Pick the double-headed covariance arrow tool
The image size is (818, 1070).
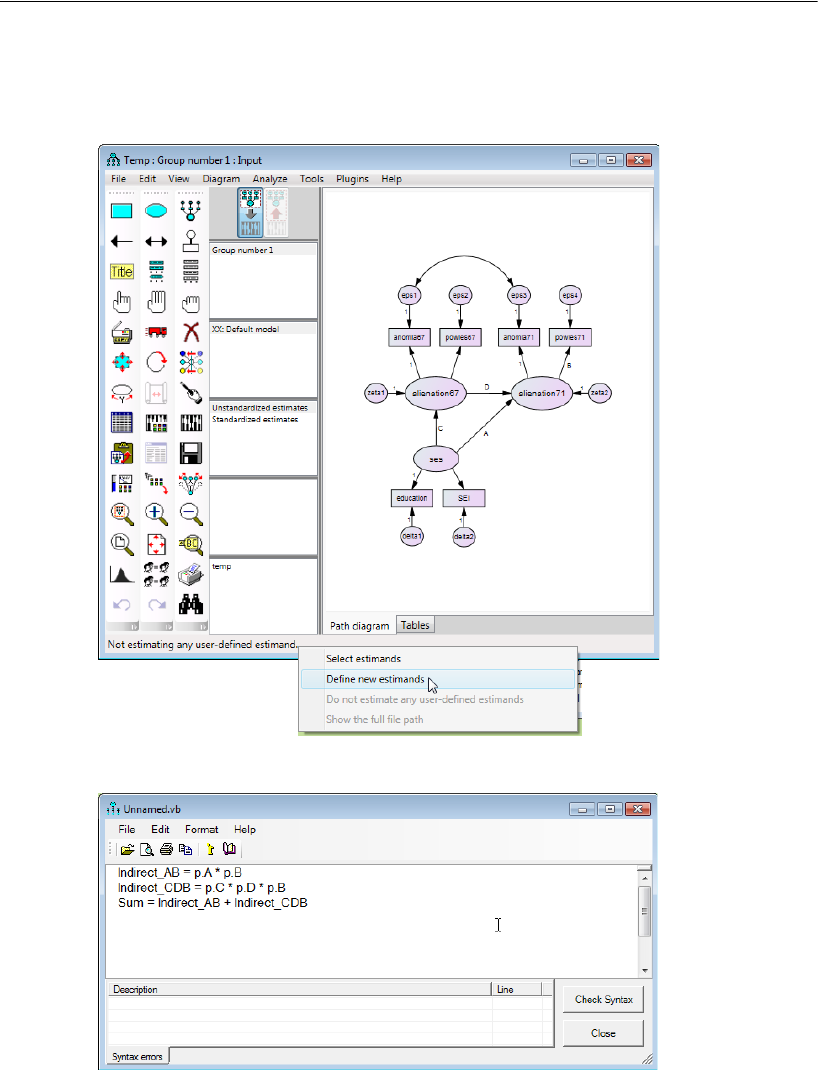pos(156,241)
